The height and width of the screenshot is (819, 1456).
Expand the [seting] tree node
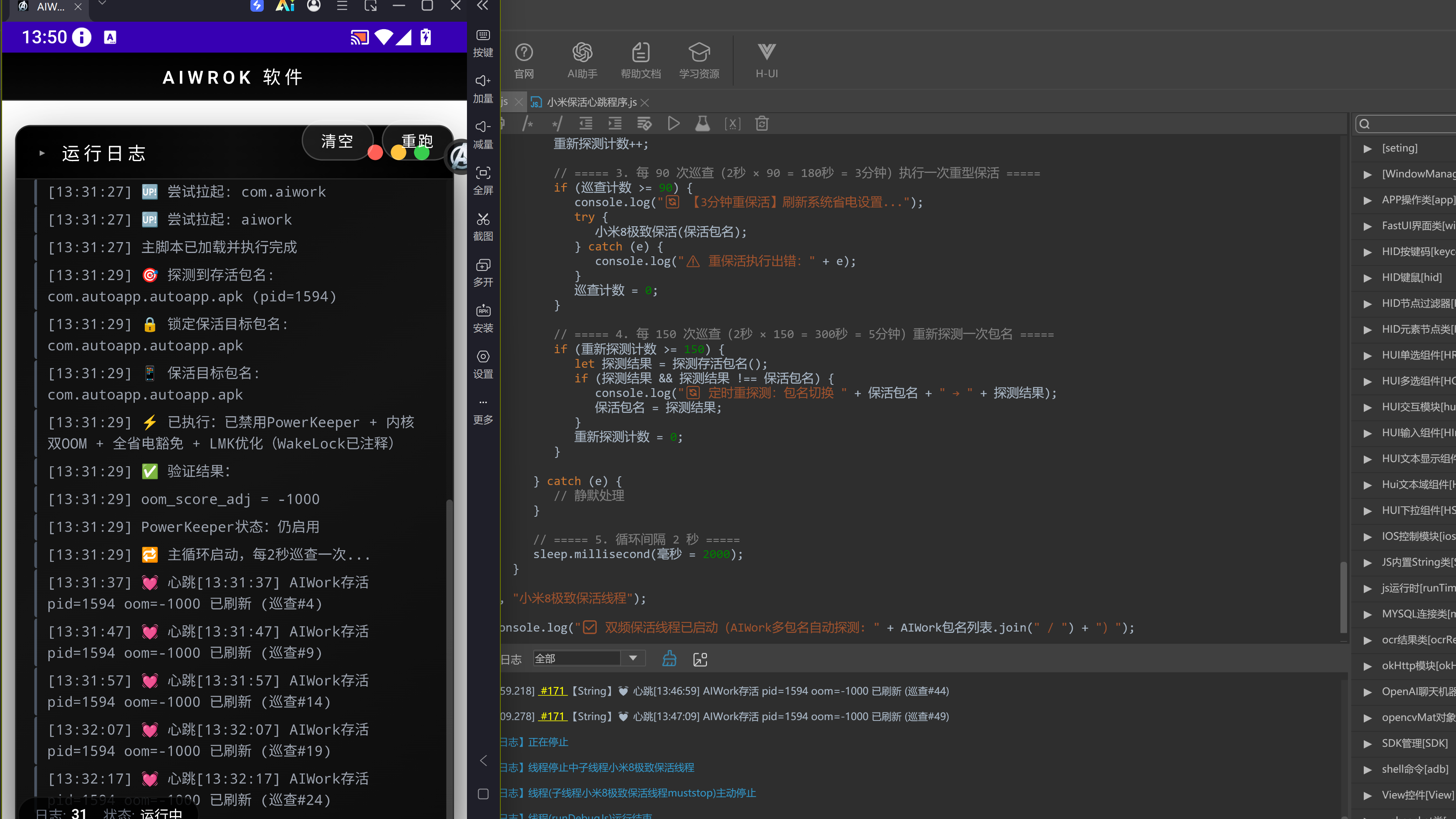(x=1367, y=149)
